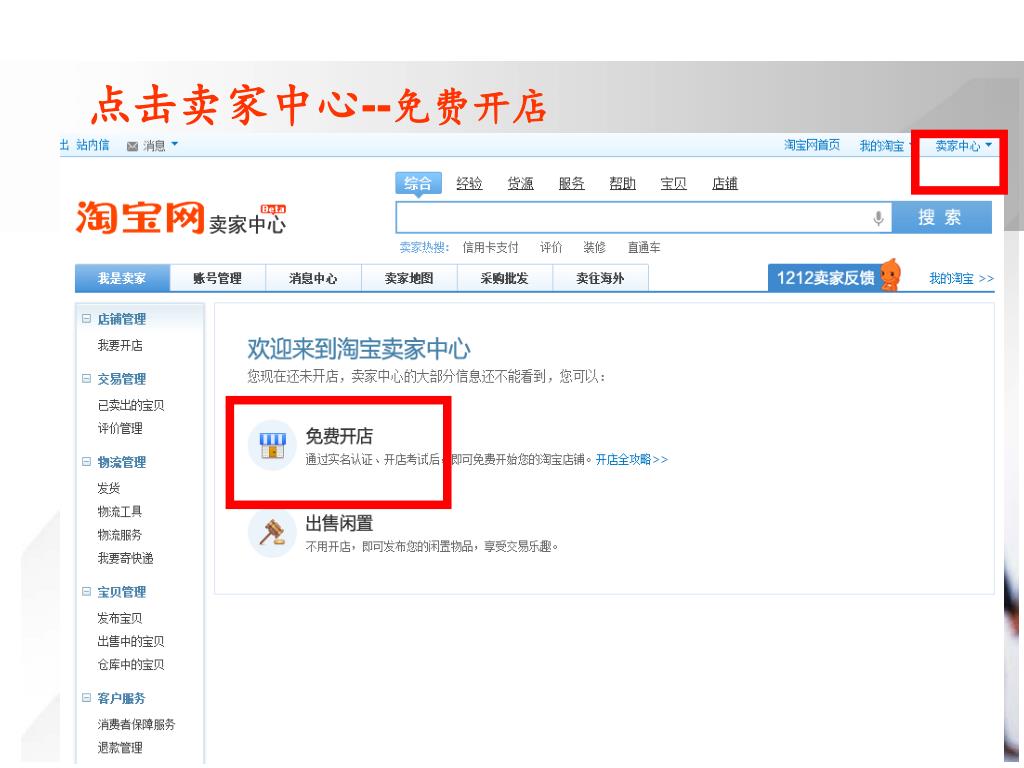
Task: Click the 店铺管理 section title
Action: click(x=121, y=319)
